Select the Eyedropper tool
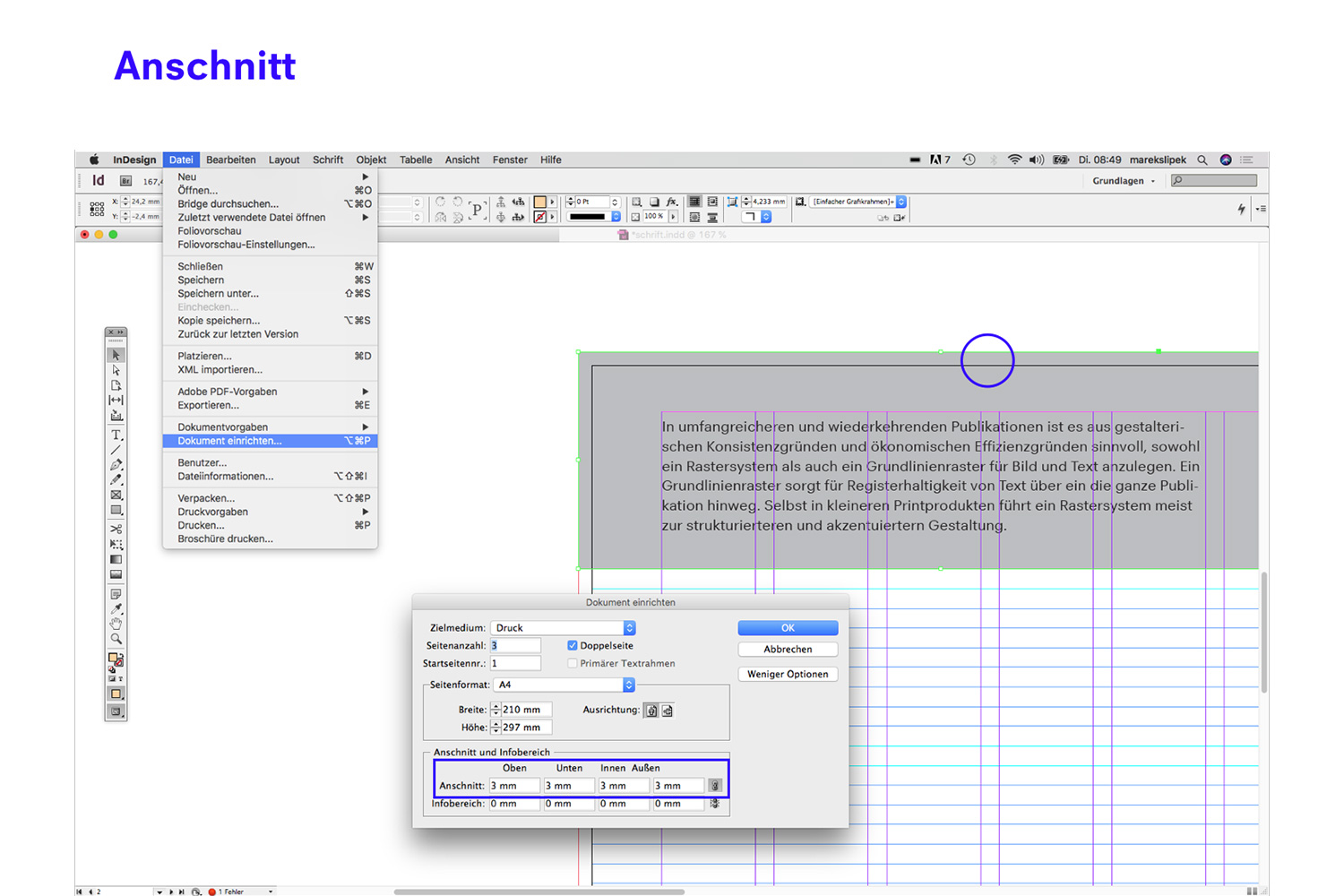This screenshot has width=1344, height=896. pos(116,607)
